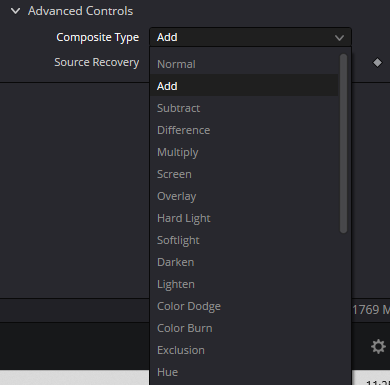Choose Softlight blend mode

pos(244,240)
